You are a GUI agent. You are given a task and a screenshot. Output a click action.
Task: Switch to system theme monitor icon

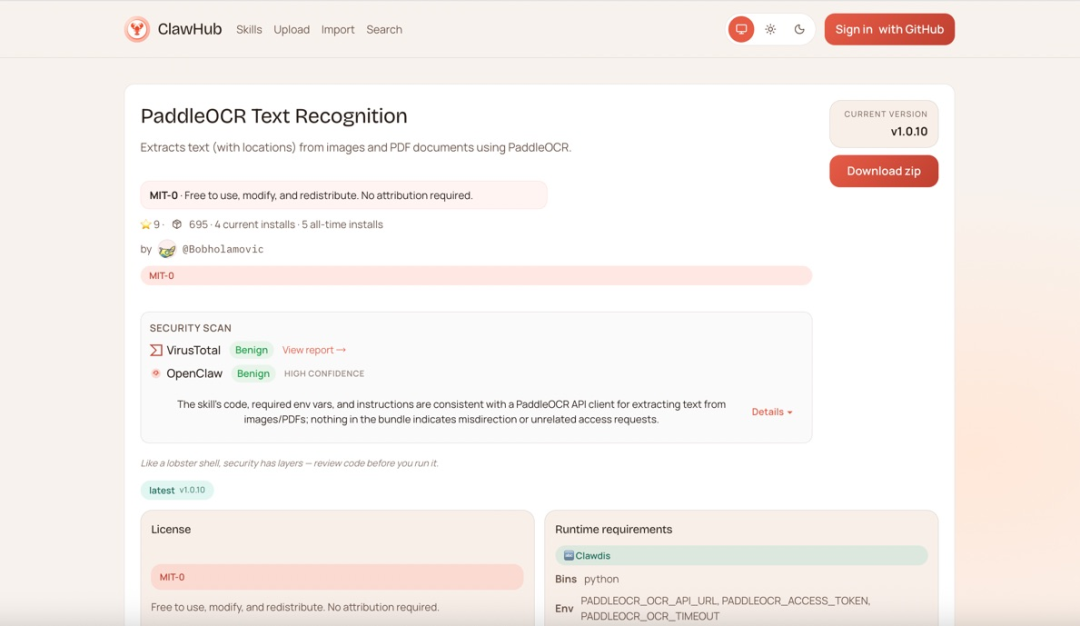741,30
